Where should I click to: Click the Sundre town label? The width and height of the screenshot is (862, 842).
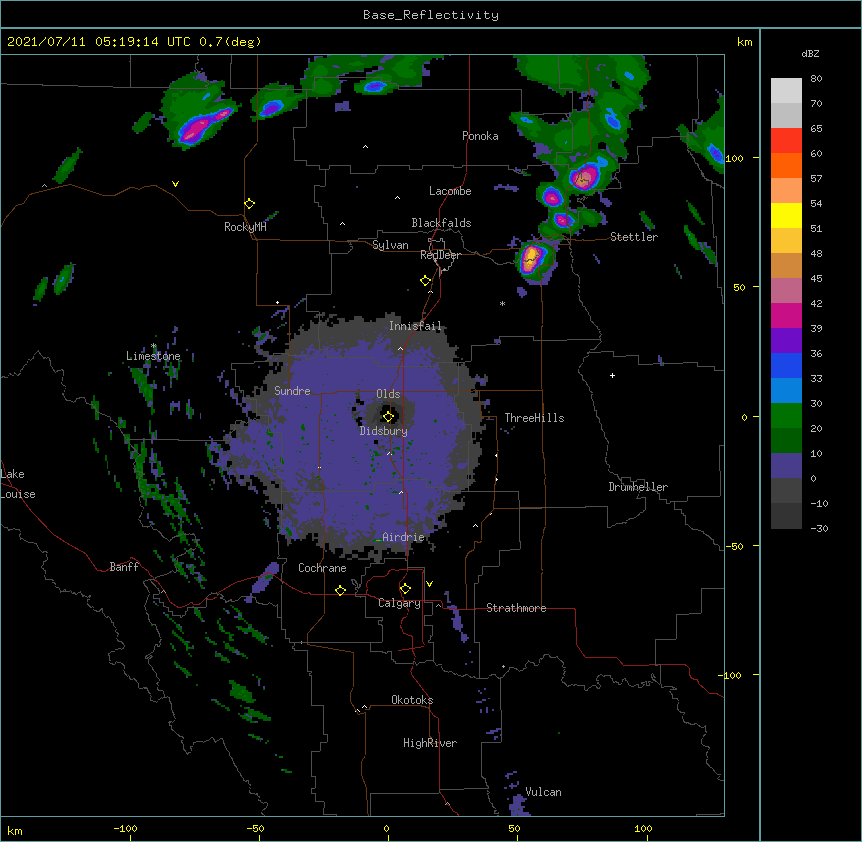click(x=292, y=391)
